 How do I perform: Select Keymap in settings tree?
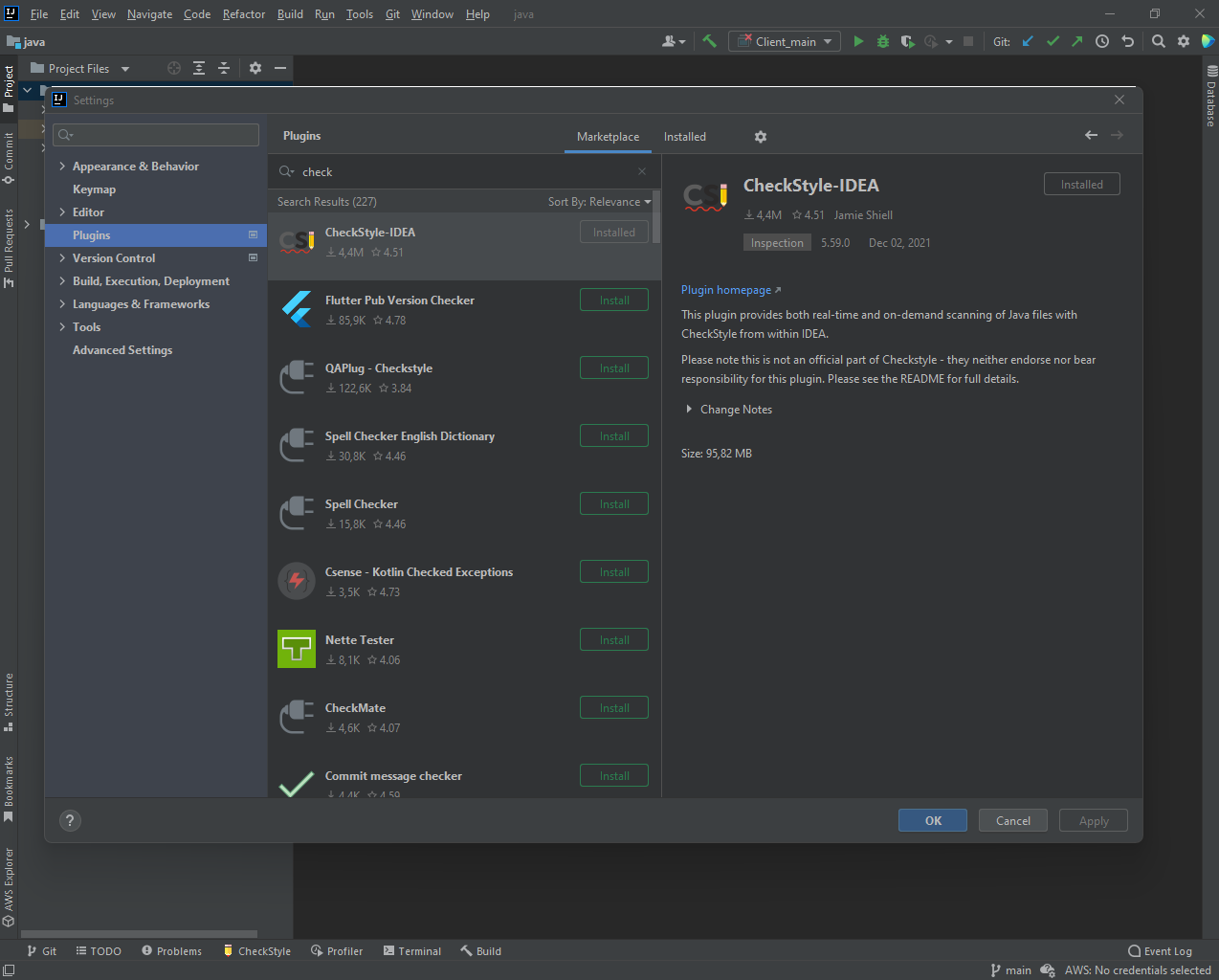[94, 189]
